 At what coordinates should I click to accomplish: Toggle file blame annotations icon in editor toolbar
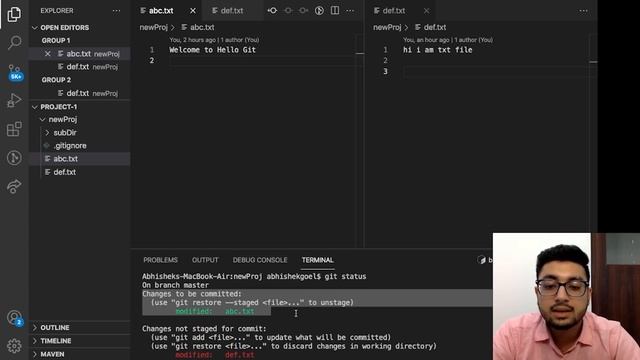[319, 11]
